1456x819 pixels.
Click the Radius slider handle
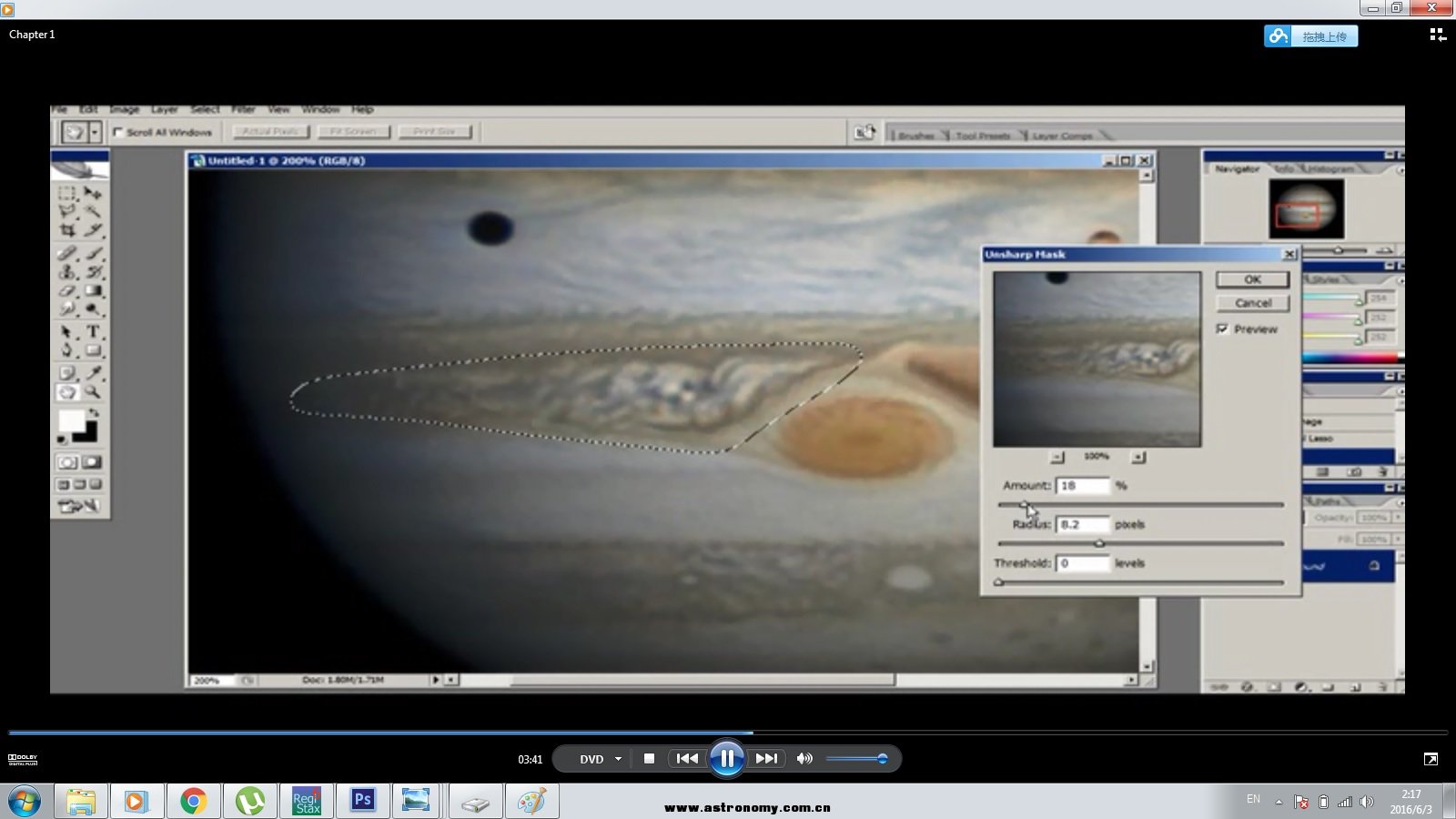[1099, 543]
